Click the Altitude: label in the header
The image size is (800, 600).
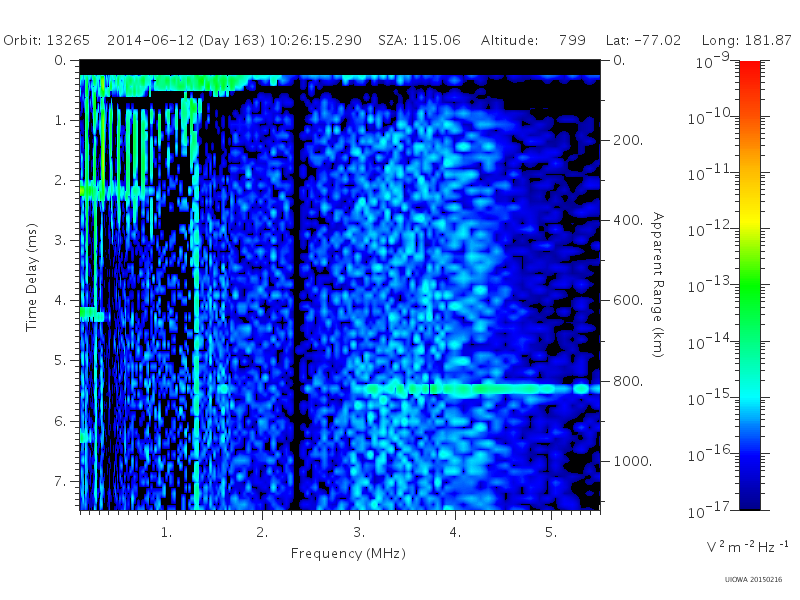click(509, 40)
